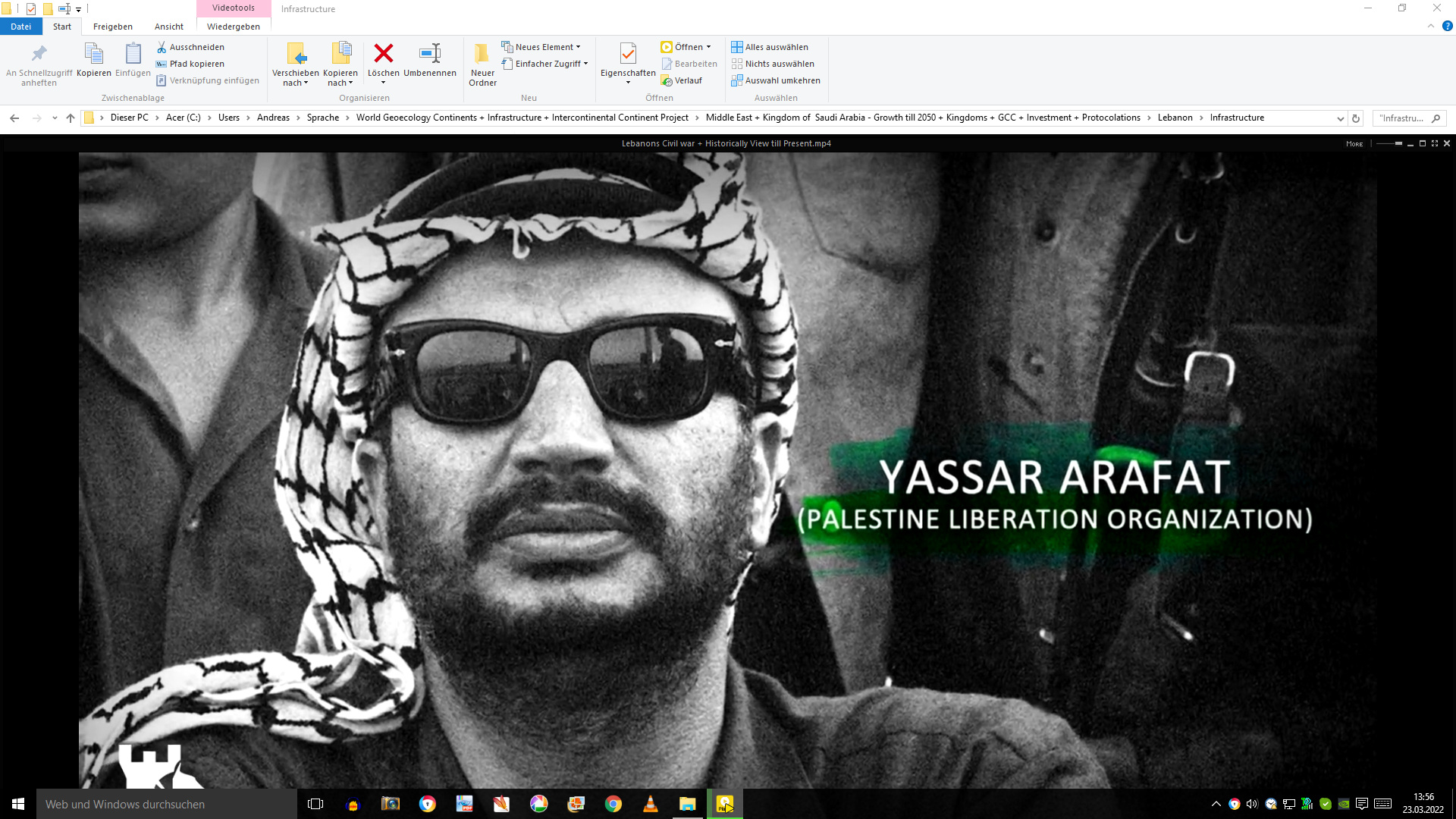Open Task View on the taskbar
The height and width of the screenshot is (819, 1456).
click(315, 804)
